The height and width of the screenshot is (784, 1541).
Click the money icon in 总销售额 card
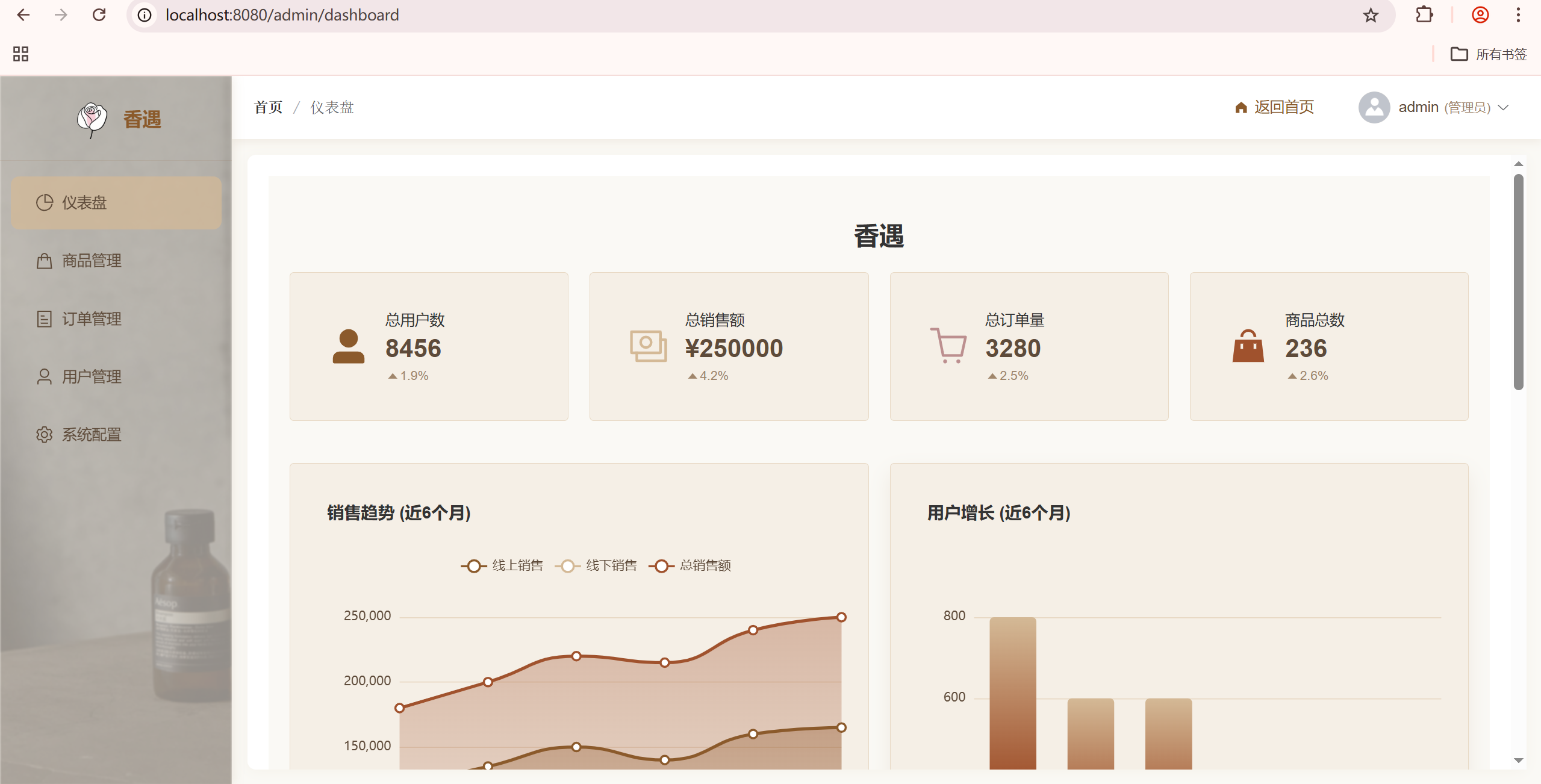648,346
